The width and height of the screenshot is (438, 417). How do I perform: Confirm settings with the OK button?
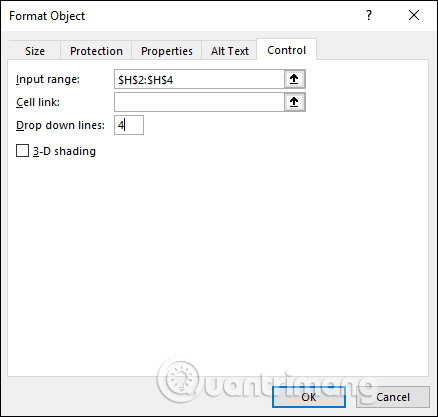click(x=309, y=397)
